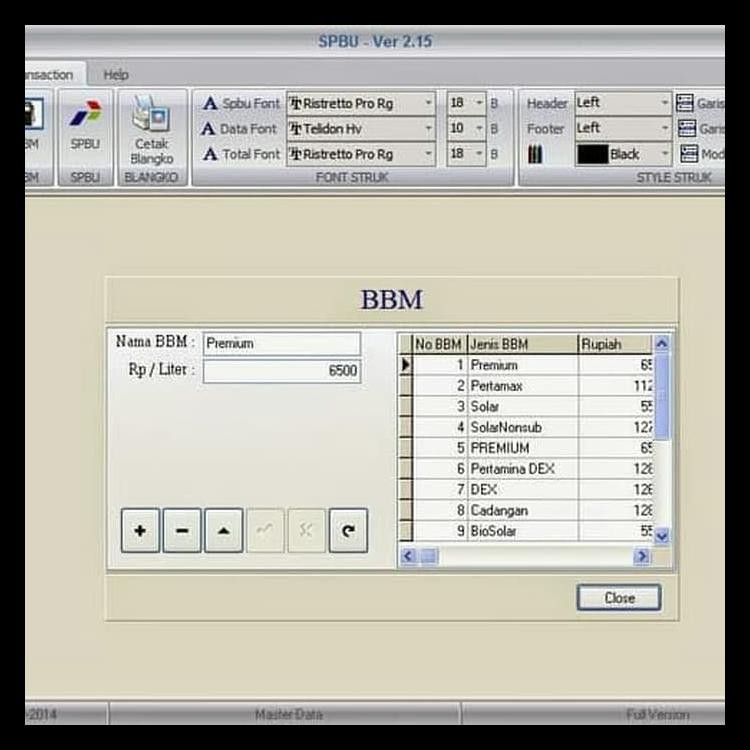Select the Transaction tab
This screenshot has height=750, width=750.
(x=50, y=75)
